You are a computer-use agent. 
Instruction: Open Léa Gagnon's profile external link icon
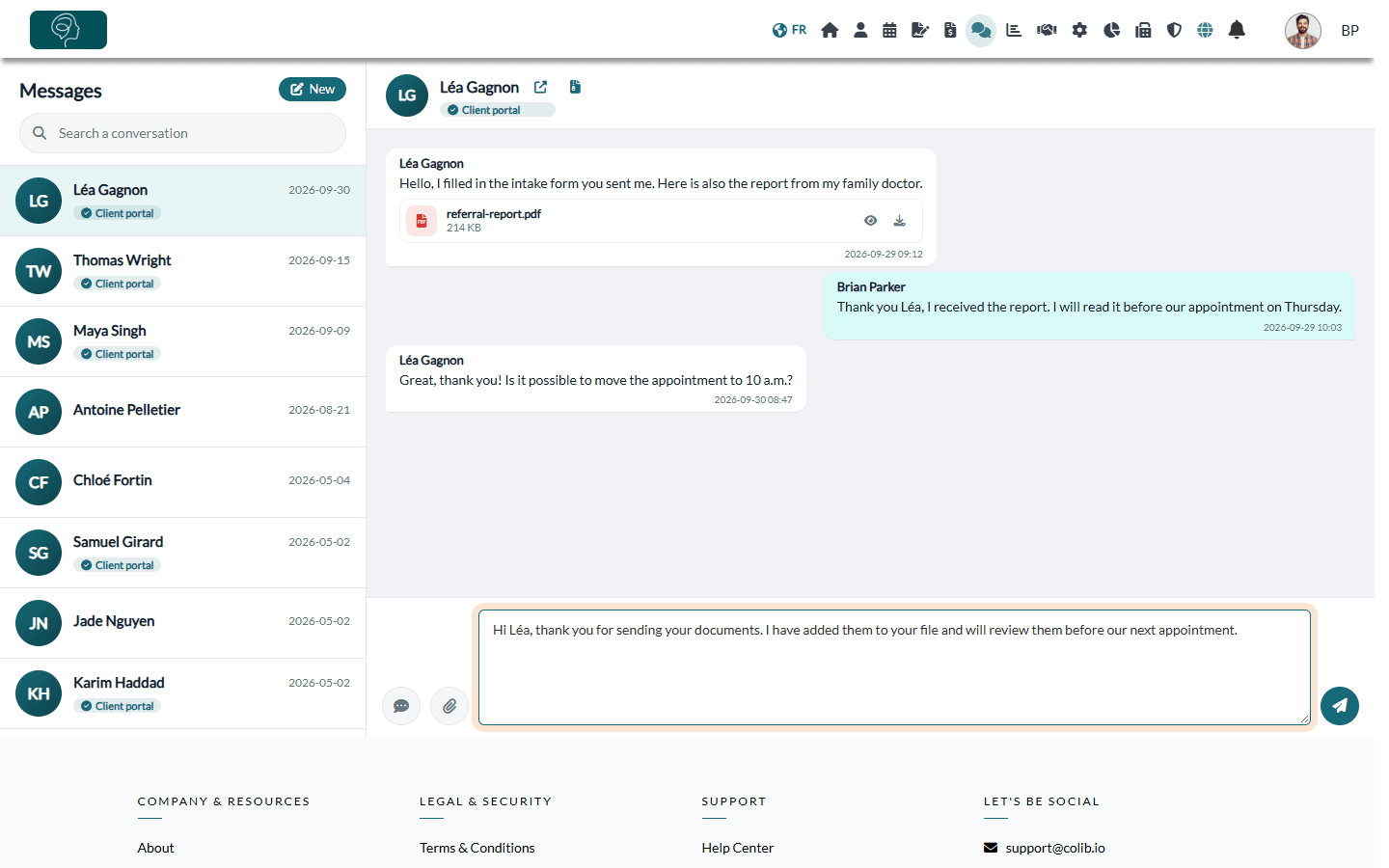pyautogui.click(x=540, y=87)
